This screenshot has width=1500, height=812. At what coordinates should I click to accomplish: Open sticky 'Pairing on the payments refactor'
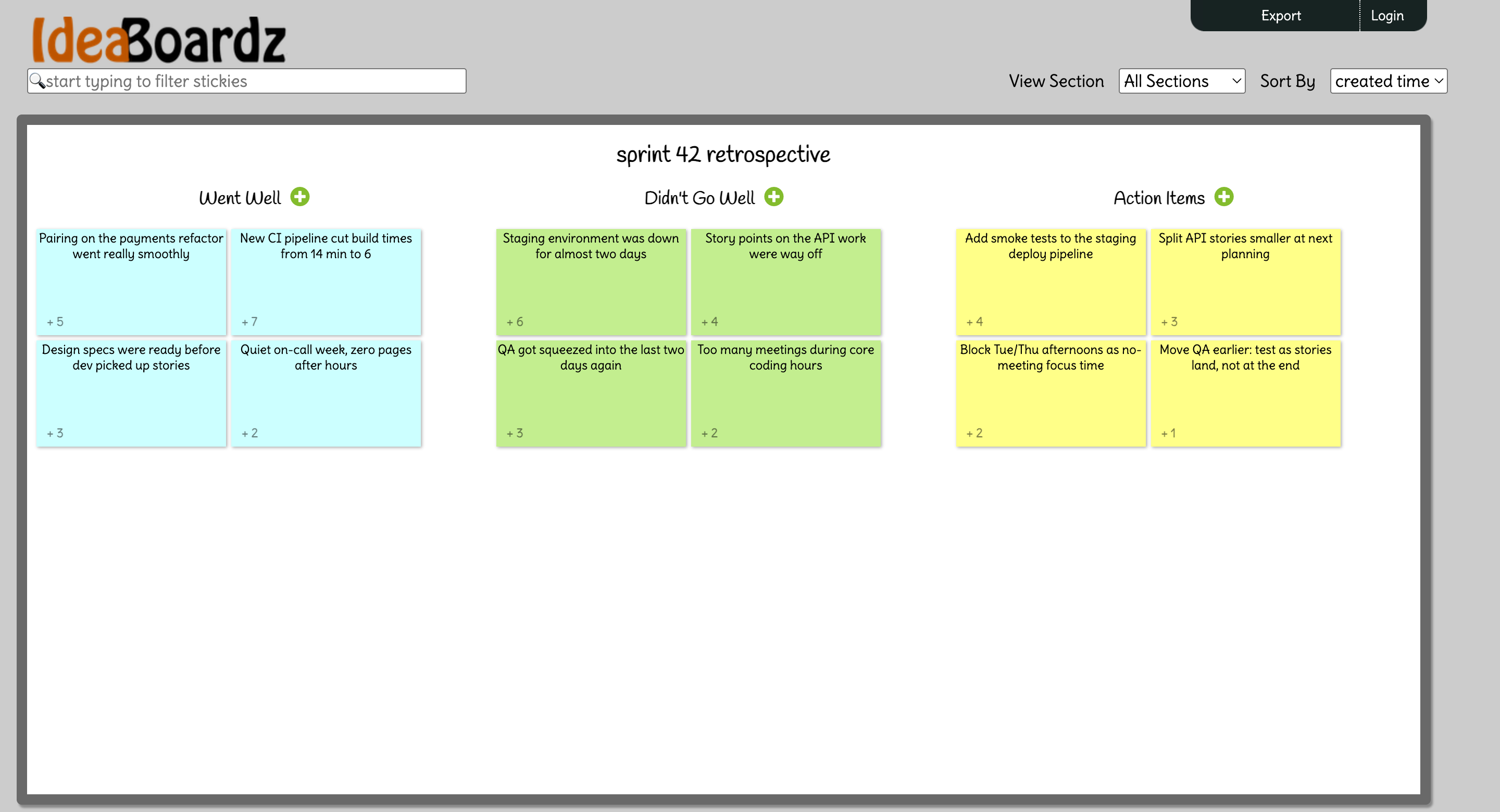[x=131, y=282]
